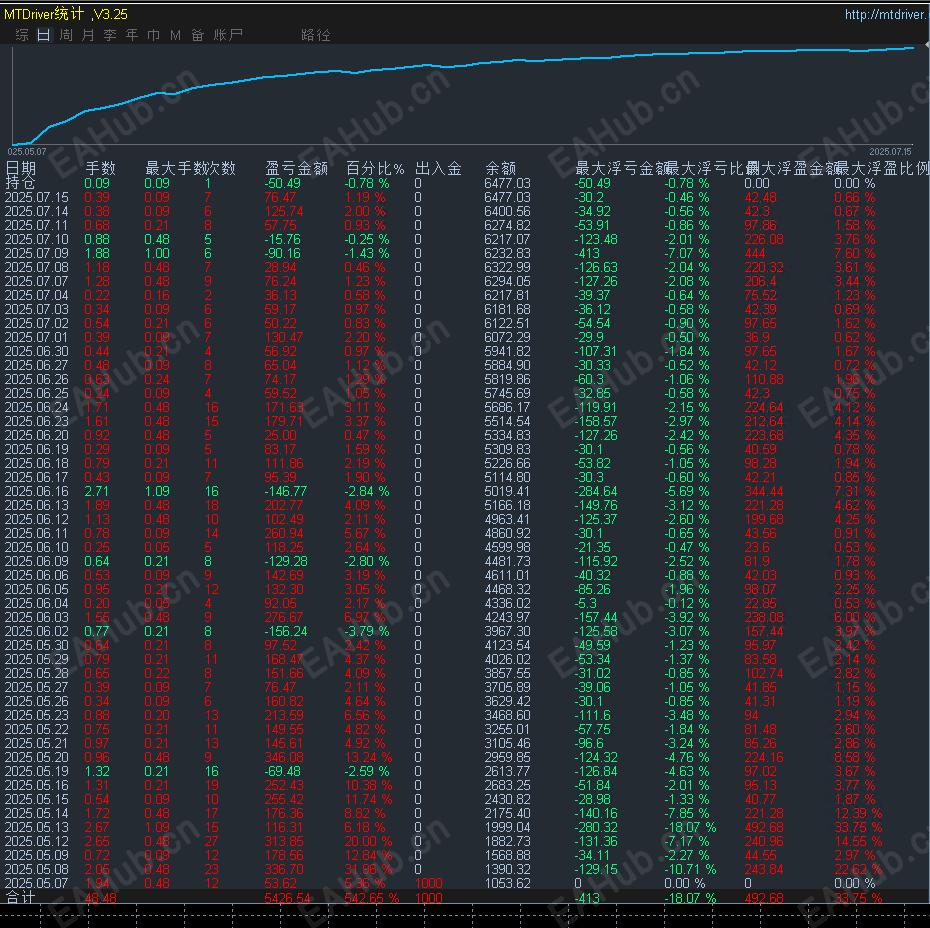930x928 pixels.
Task: Click the -146.77 loss on 2025.06.16
Action: [286, 492]
